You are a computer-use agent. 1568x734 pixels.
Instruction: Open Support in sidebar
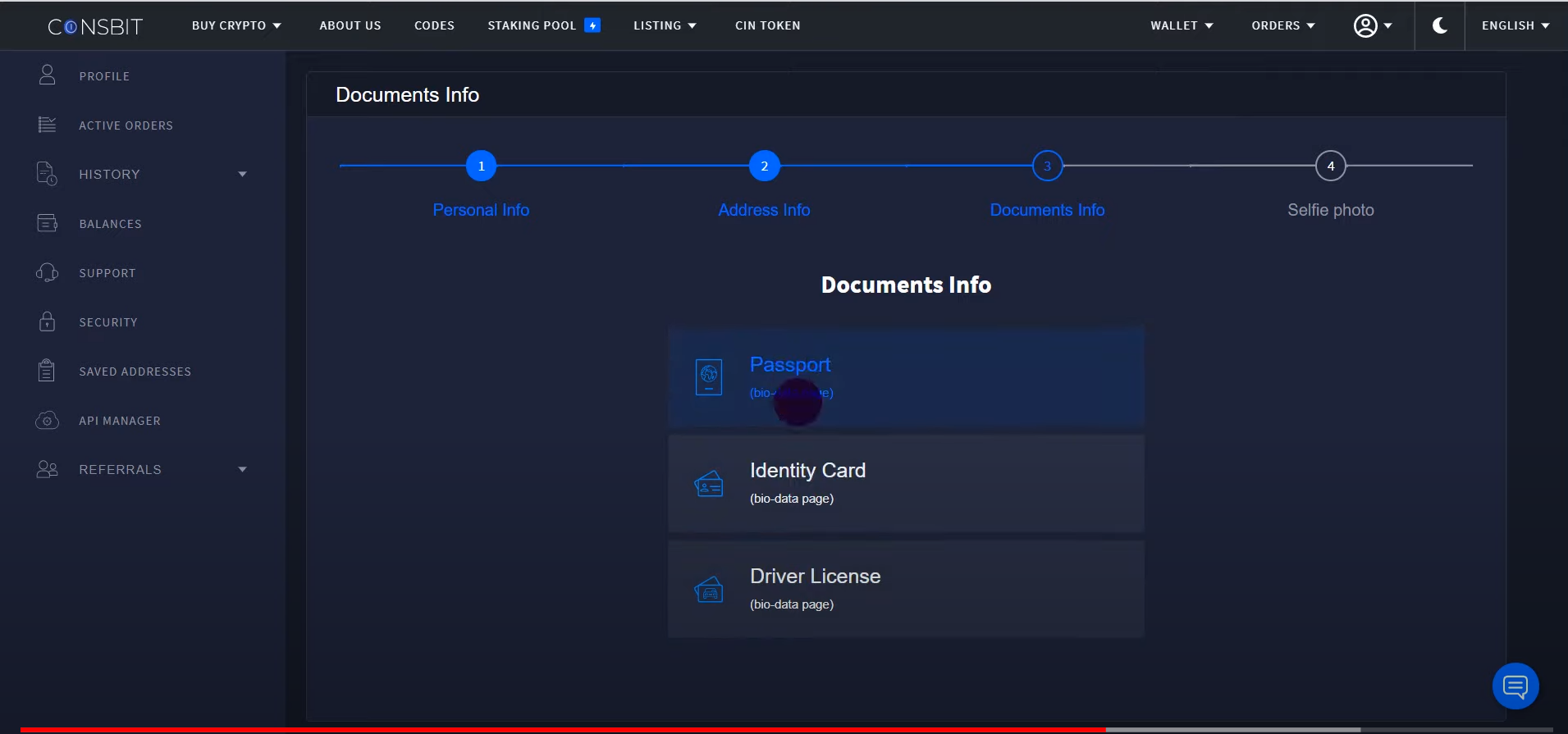click(107, 273)
